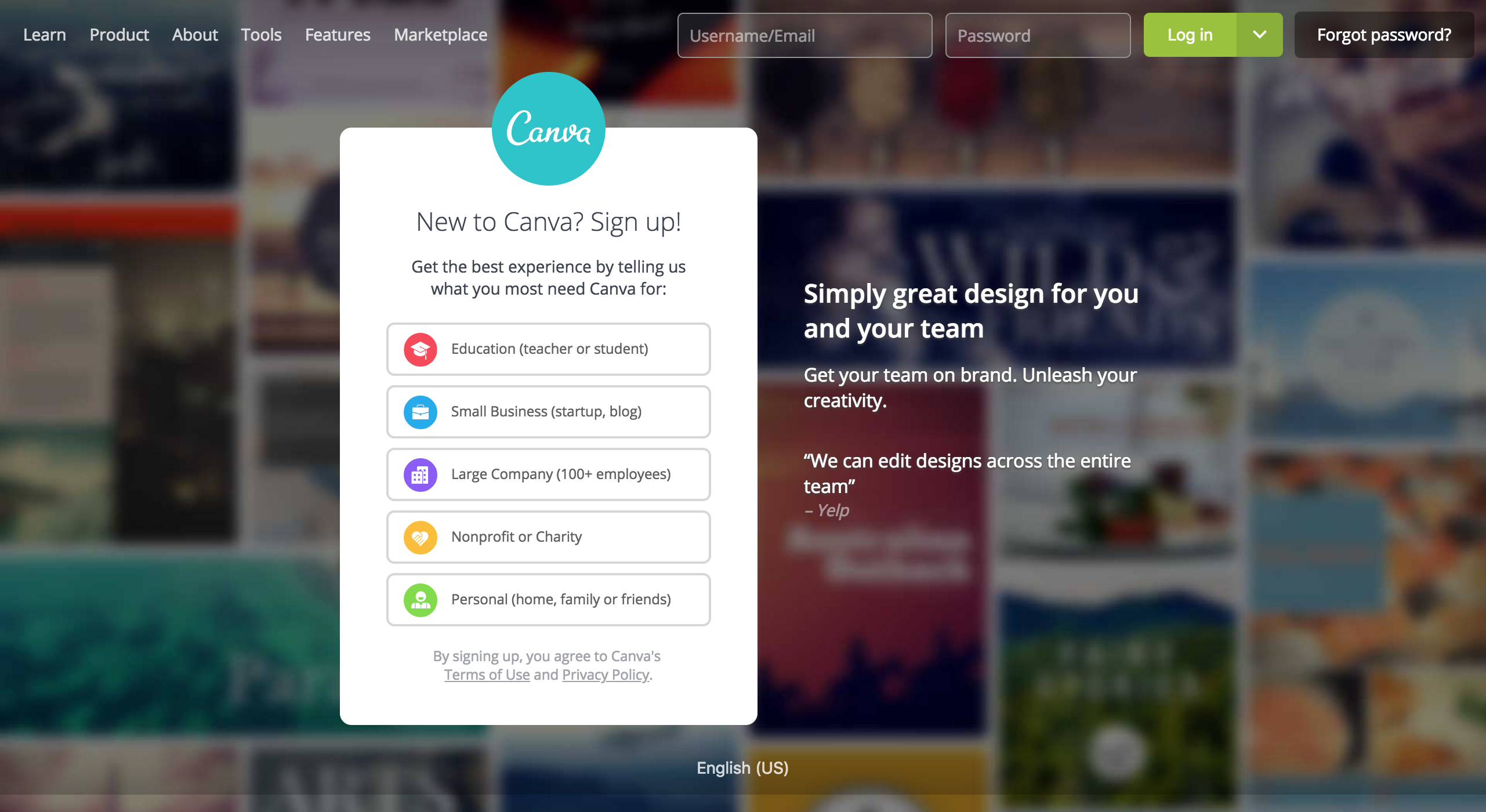Select Education teacher or student option
The image size is (1486, 812).
[x=546, y=348]
